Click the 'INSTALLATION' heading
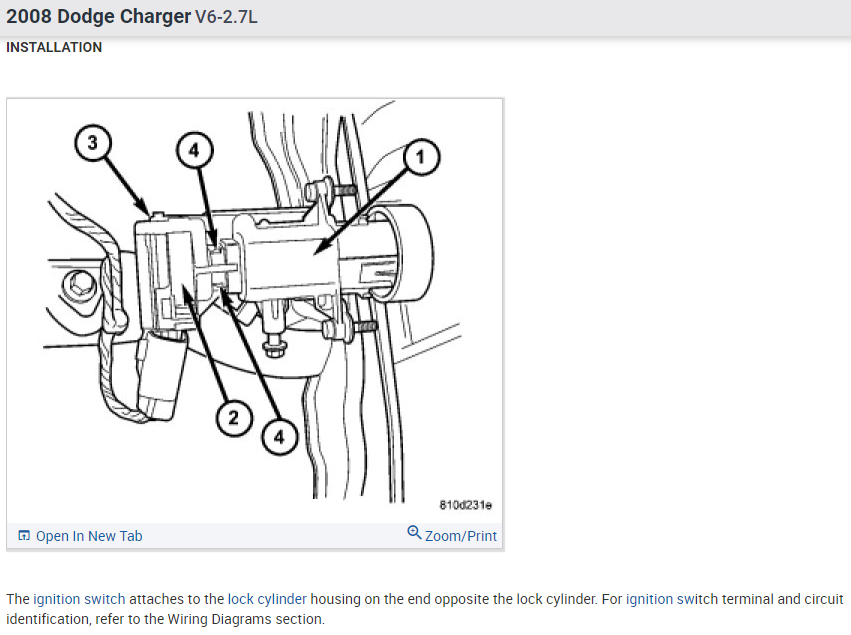851x635 pixels. (54, 47)
